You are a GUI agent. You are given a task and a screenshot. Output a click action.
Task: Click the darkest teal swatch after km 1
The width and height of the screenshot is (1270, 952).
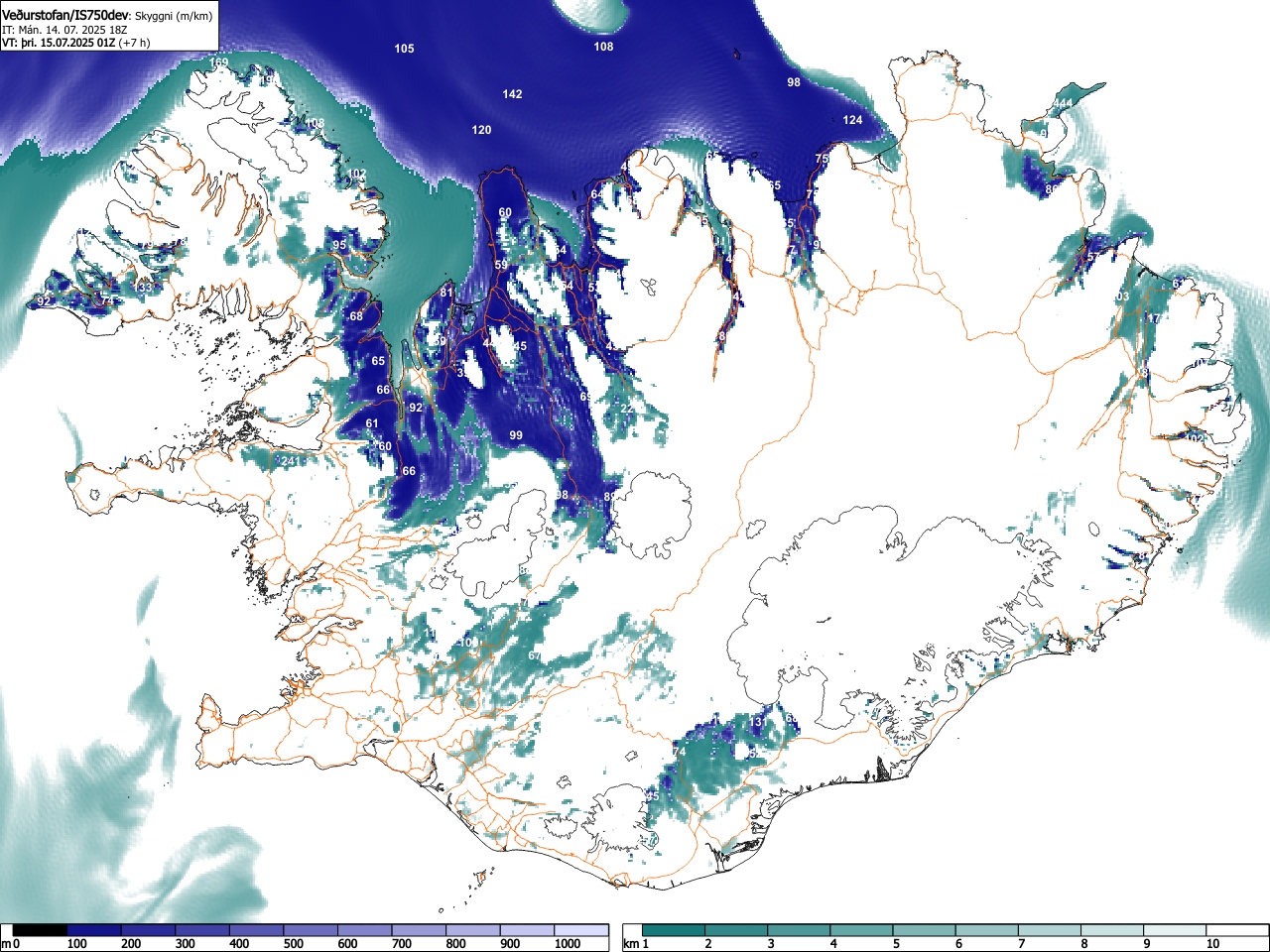tap(675, 930)
